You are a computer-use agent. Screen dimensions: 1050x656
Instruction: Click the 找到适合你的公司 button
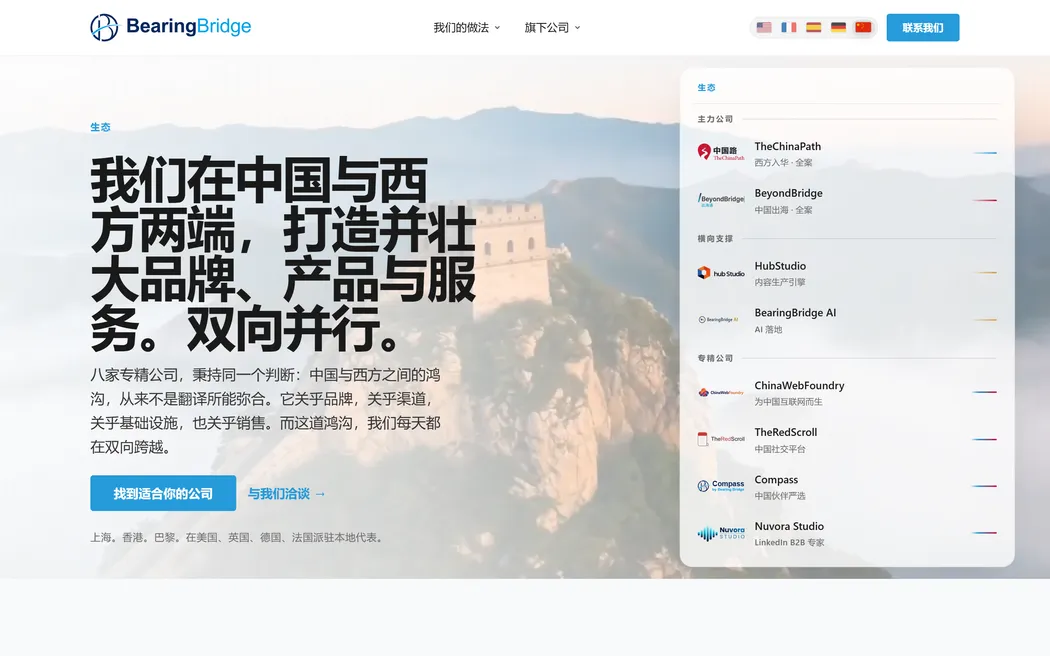tap(163, 493)
